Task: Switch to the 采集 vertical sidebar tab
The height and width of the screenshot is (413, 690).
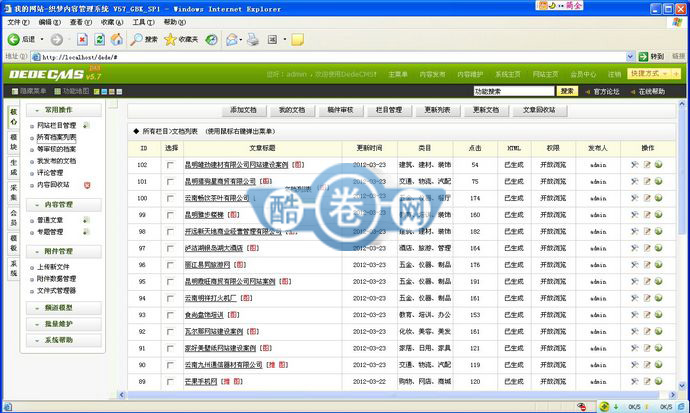Action: [x=14, y=193]
